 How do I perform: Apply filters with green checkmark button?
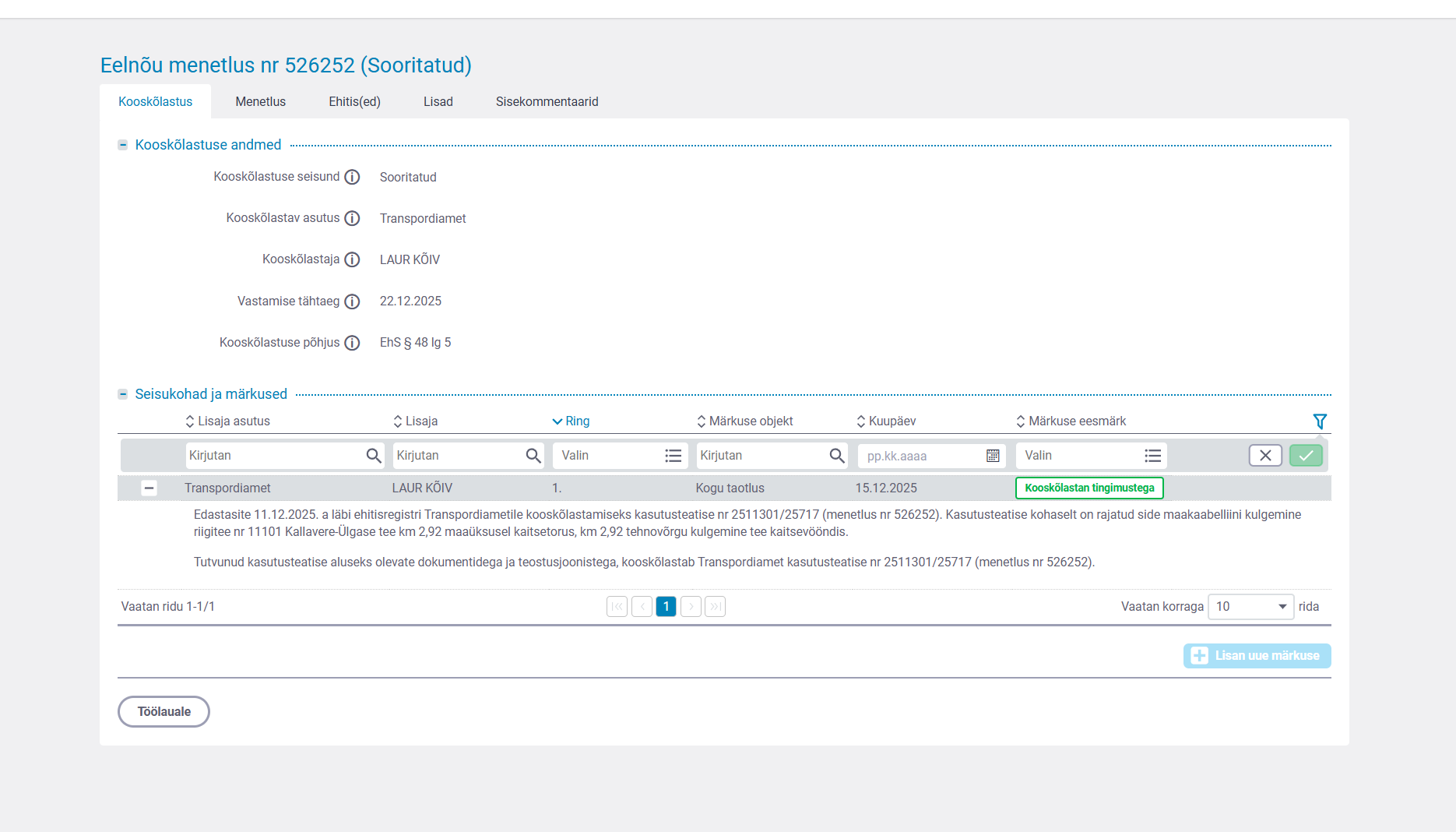(x=1306, y=456)
